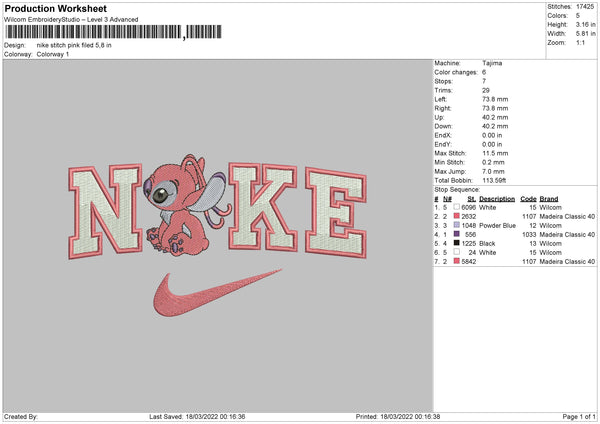Viewport: 600px width, 424px height.
Task: Click the 'Up:' label
Action: coord(439,117)
